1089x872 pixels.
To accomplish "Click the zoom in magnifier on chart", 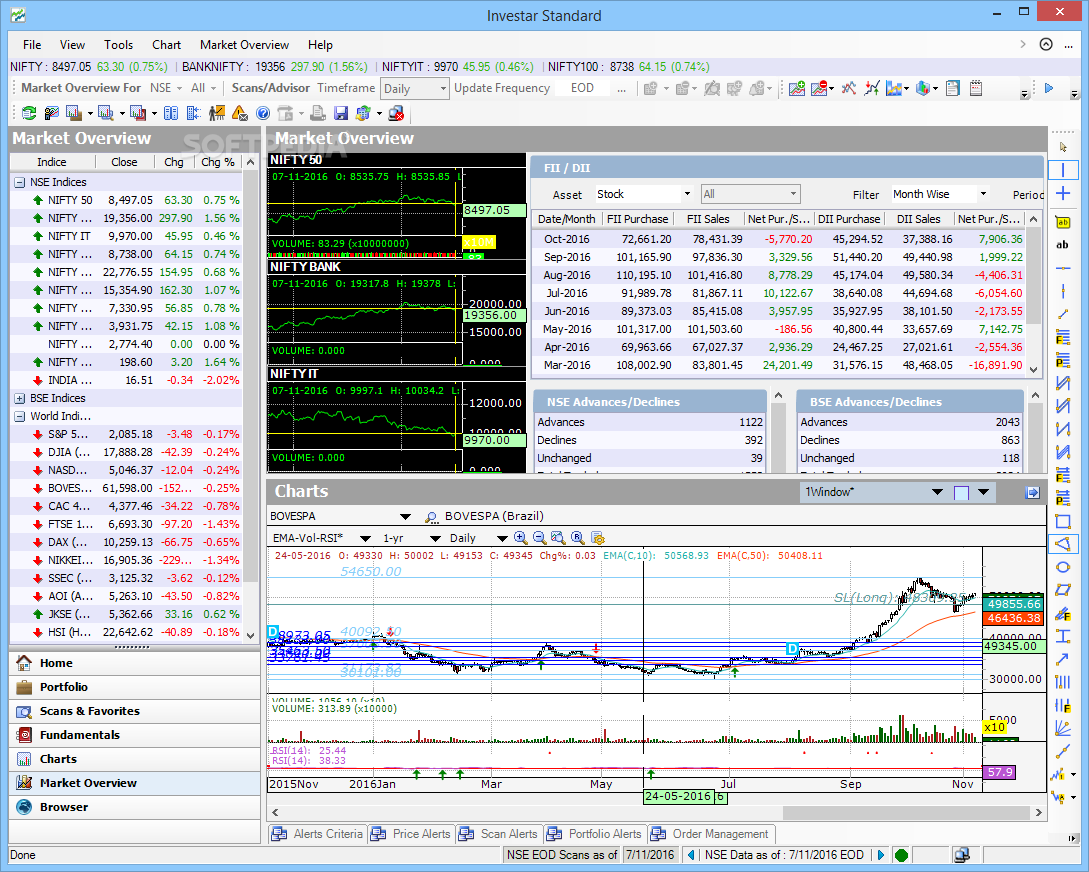I will tap(520, 537).
